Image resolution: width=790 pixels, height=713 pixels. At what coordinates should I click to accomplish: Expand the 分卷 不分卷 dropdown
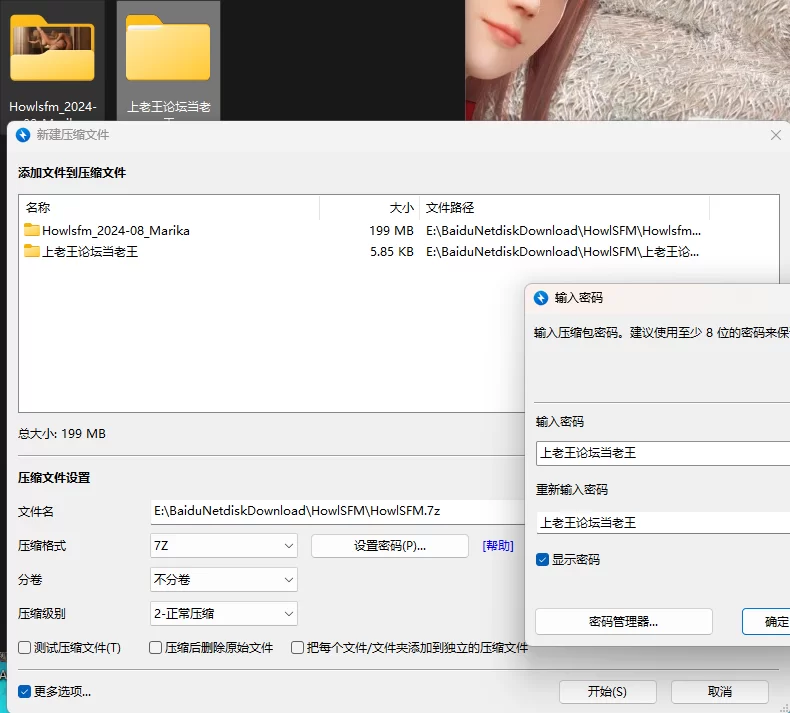coord(224,580)
